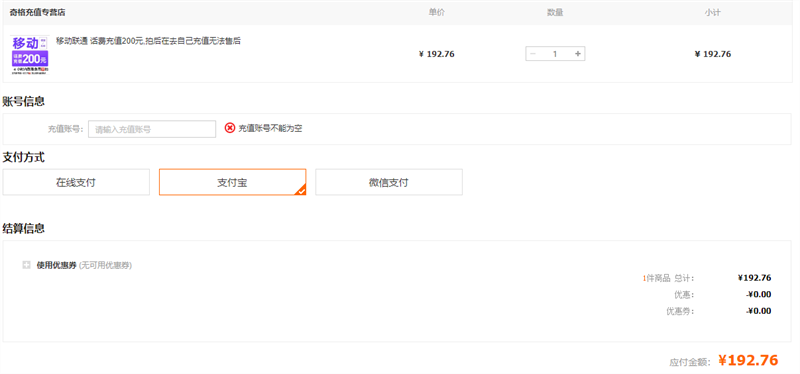Click the 数量 column header

point(555,12)
